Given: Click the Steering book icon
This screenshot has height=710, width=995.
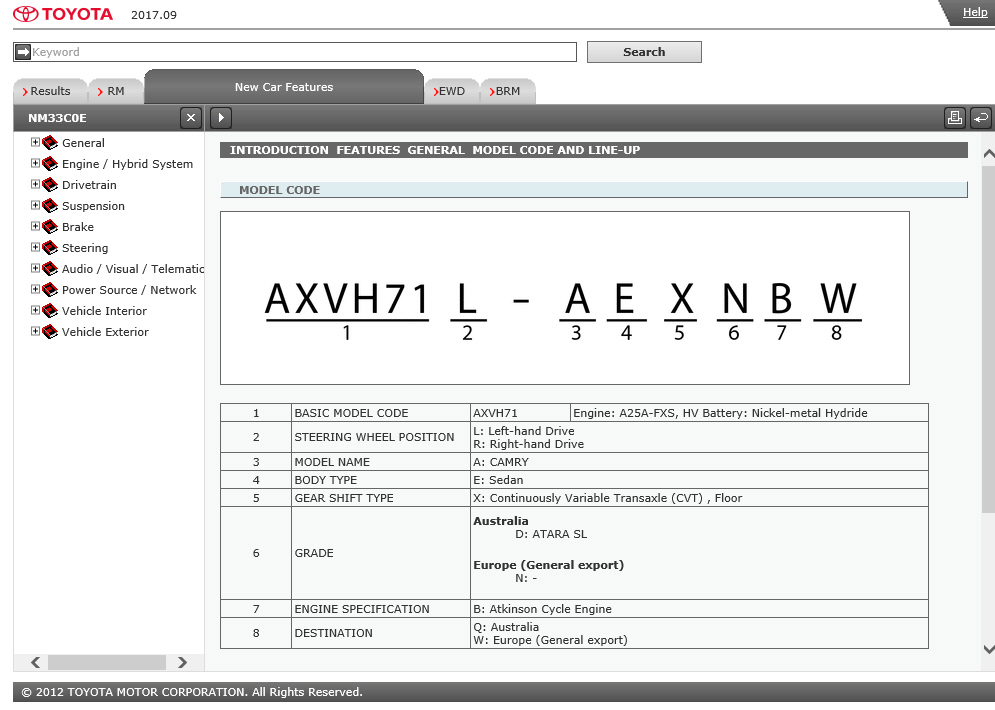Looking at the screenshot, I should coord(50,247).
